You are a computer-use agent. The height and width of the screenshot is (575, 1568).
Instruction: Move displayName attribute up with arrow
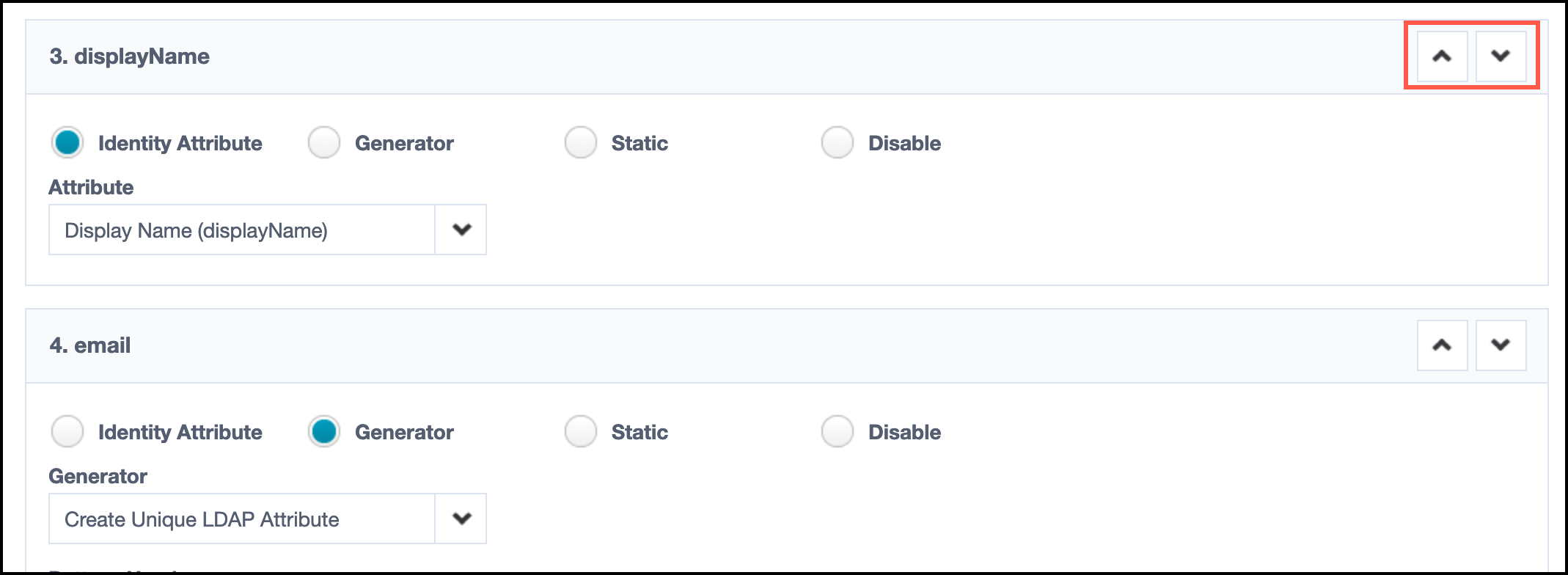(1442, 56)
